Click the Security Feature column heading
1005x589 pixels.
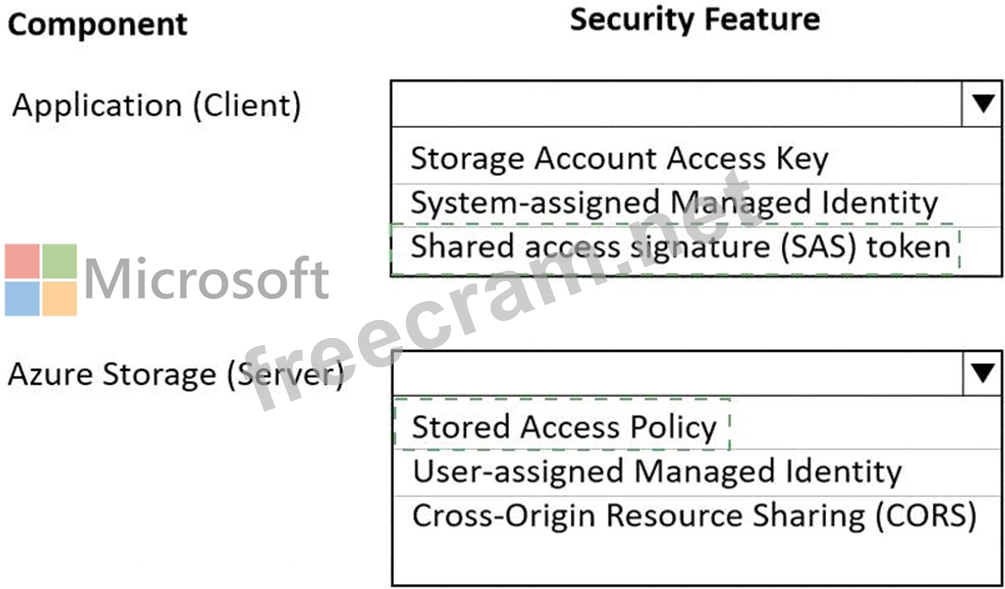pos(695,20)
